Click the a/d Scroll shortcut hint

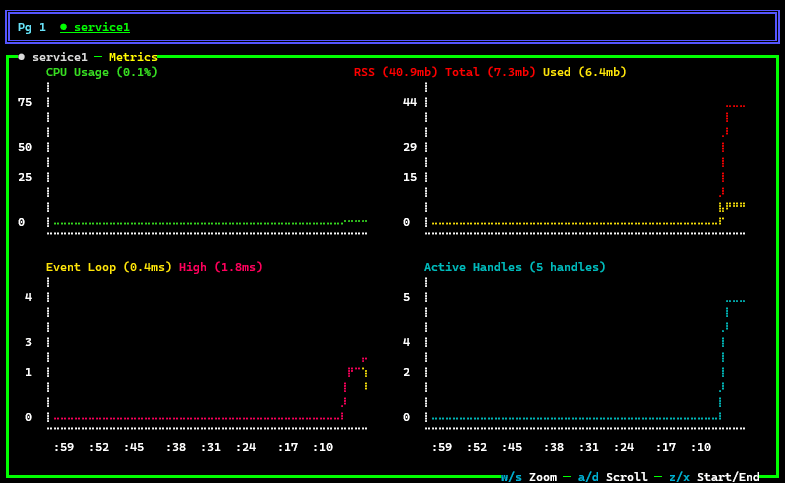coord(612,477)
